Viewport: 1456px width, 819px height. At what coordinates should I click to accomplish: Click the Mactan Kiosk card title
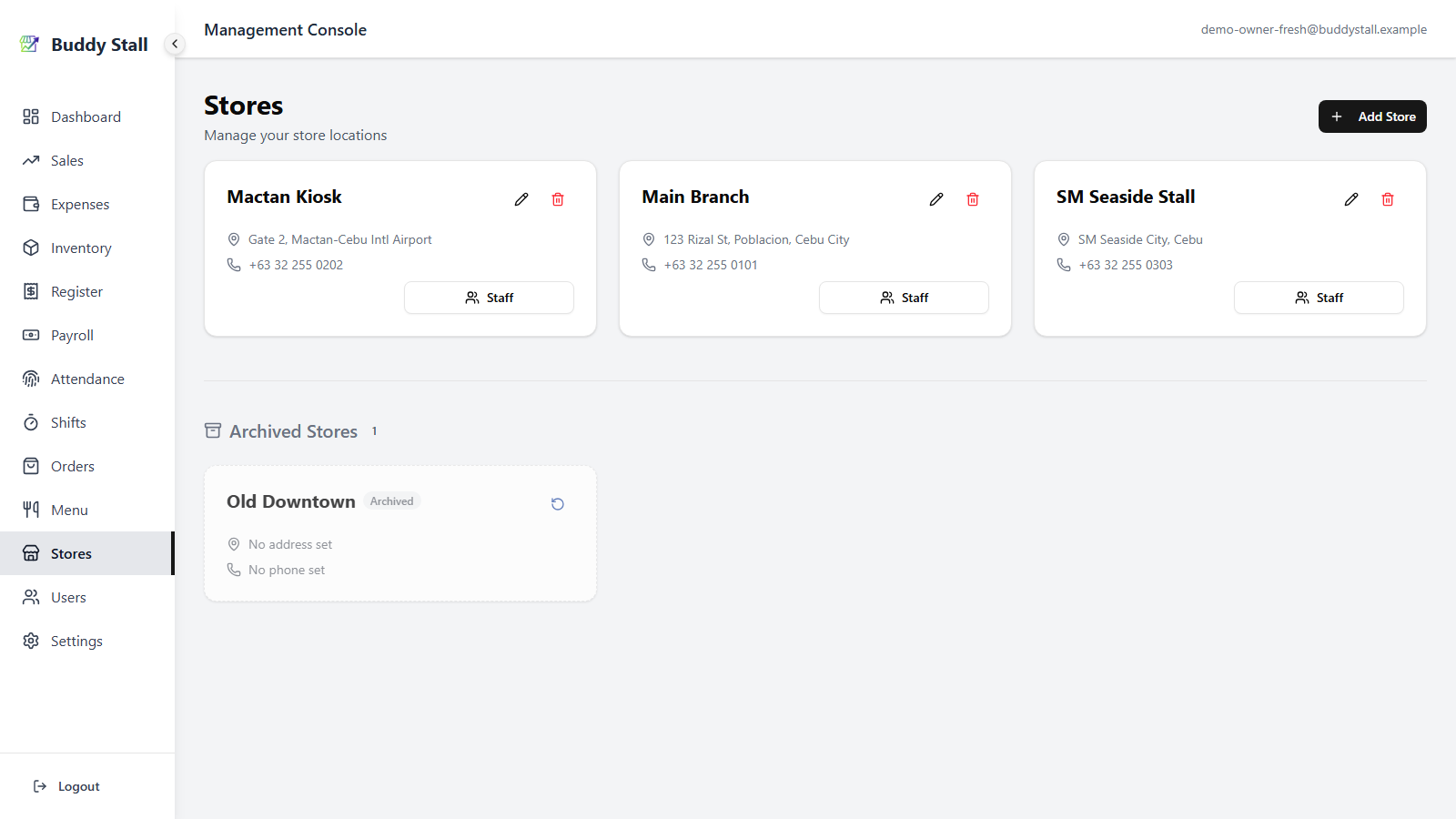[x=284, y=197]
